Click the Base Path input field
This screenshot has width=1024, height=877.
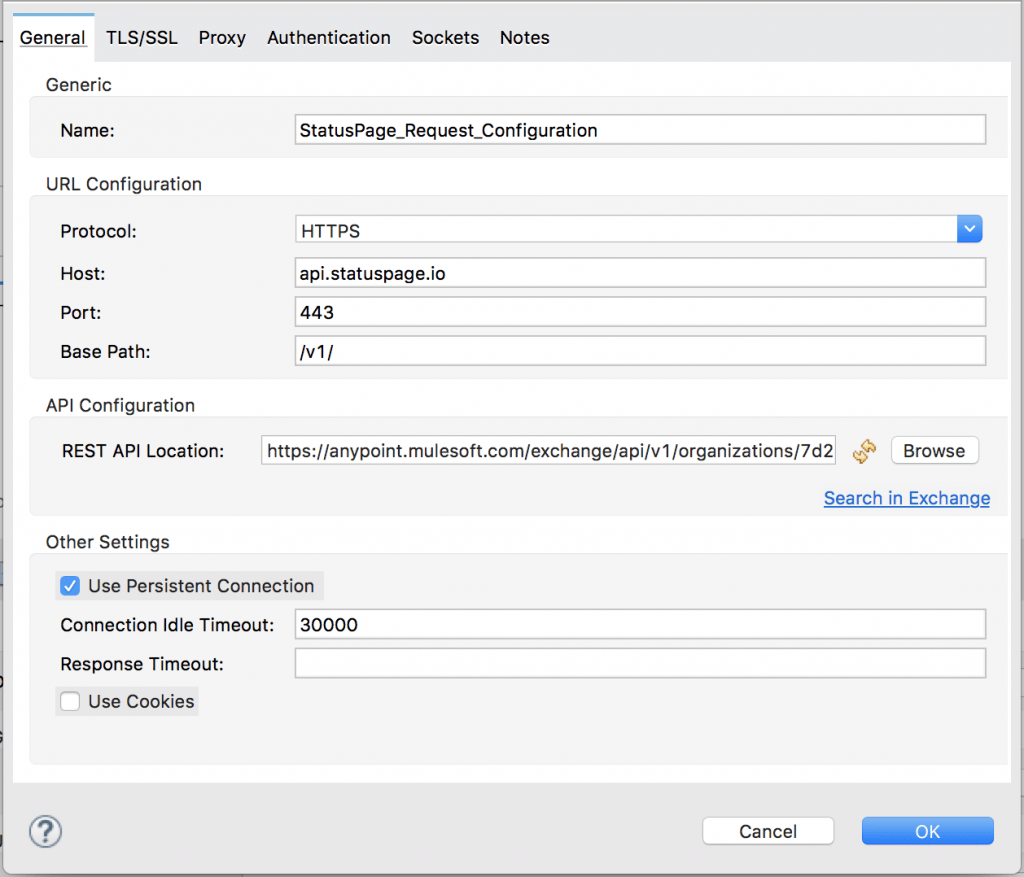coord(640,351)
